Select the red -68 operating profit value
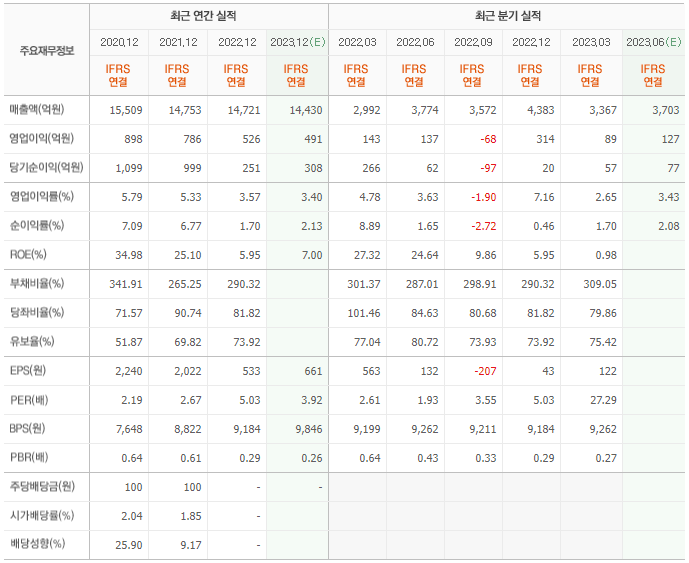Viewport: 689px width, 563px height. click(x=488, y=139)
